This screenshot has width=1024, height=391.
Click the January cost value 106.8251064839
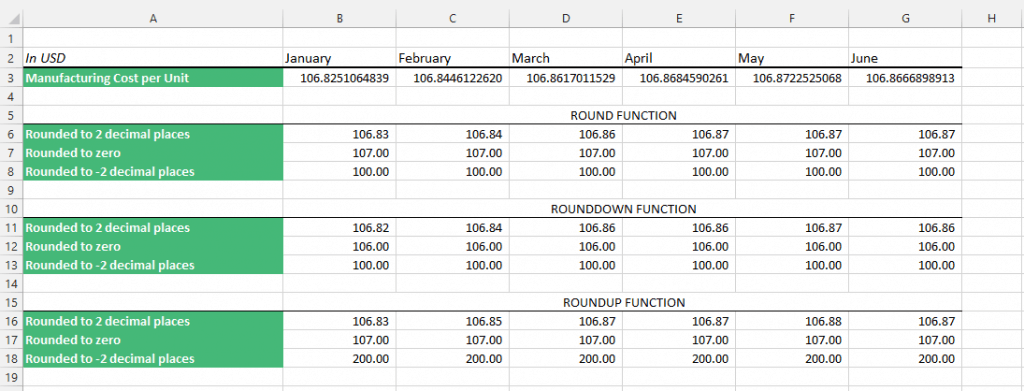point(340,78)
